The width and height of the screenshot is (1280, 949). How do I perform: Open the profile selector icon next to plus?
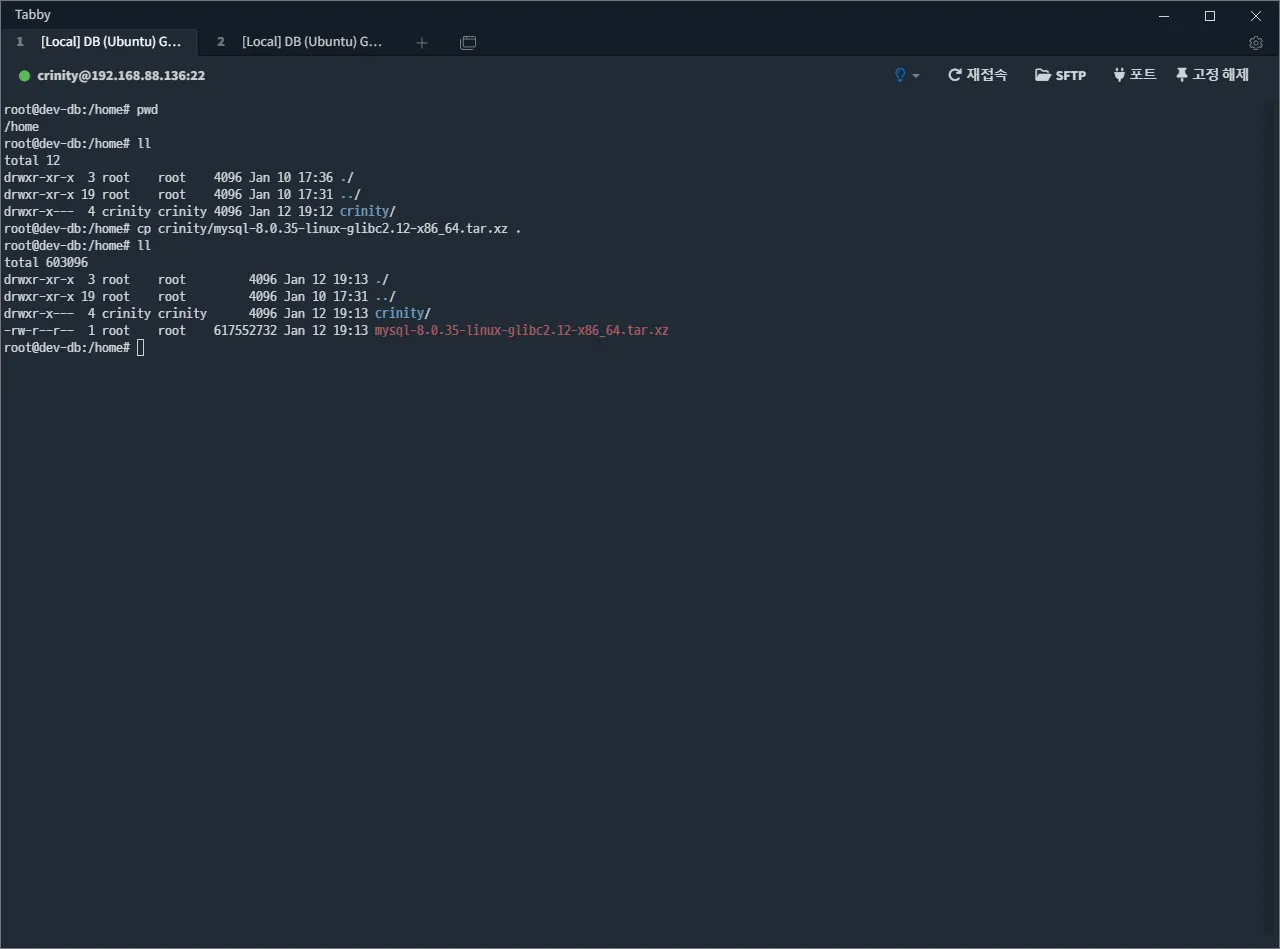click(468, 42)
